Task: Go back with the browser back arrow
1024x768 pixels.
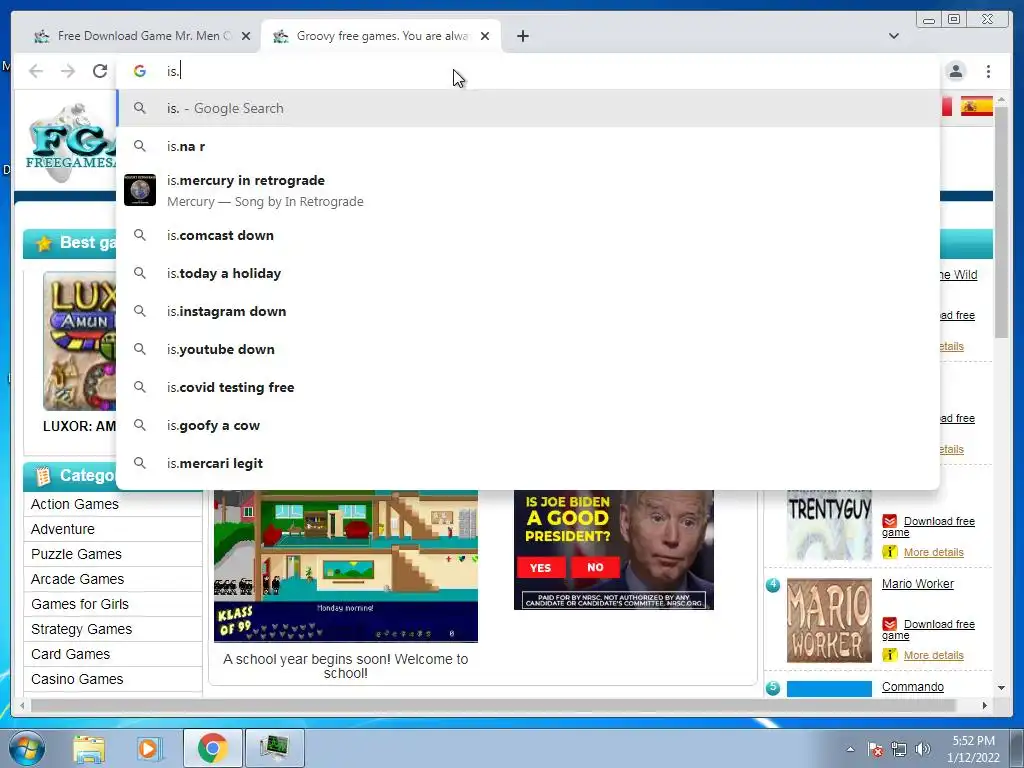Action: (x=36, y=71)
